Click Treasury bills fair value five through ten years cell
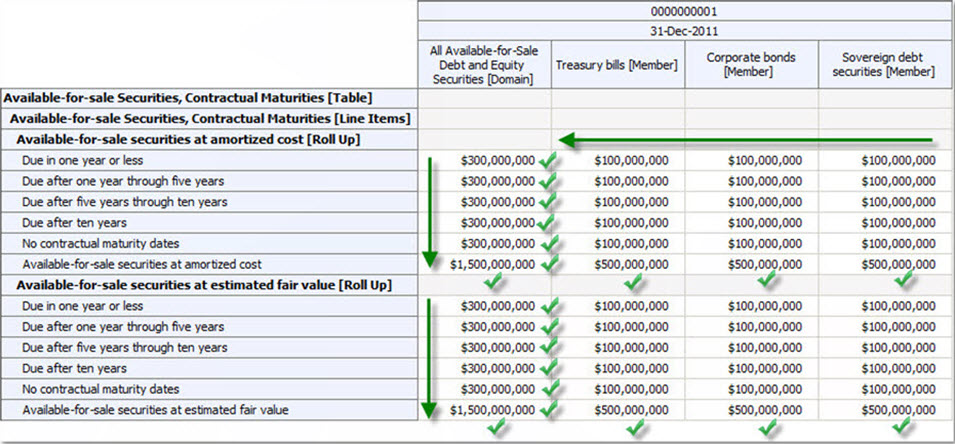The height and width of the screenshot is (444, 955). 618,348
